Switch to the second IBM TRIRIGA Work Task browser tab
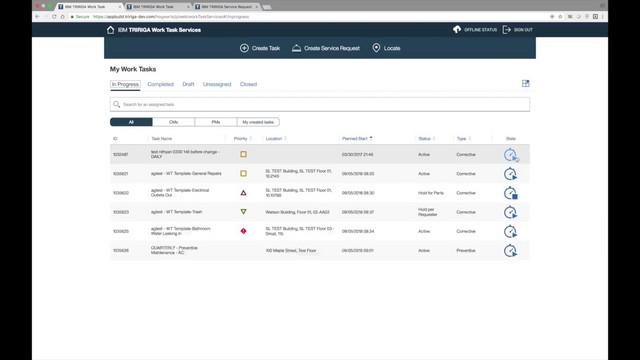Screen dimensions: 640x360 (158, 7)
